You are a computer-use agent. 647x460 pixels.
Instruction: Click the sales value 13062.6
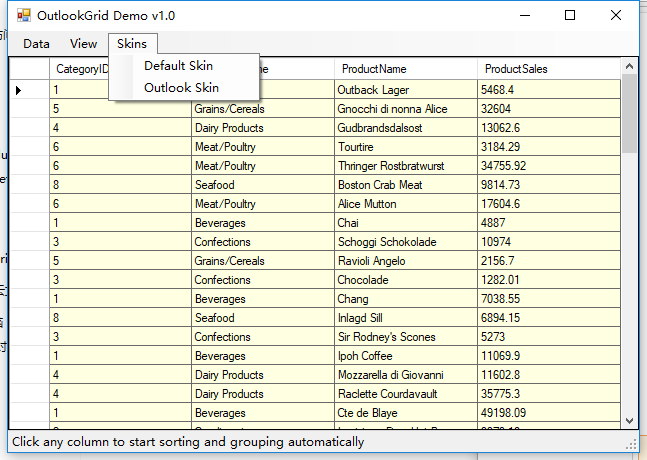[549, 127]
